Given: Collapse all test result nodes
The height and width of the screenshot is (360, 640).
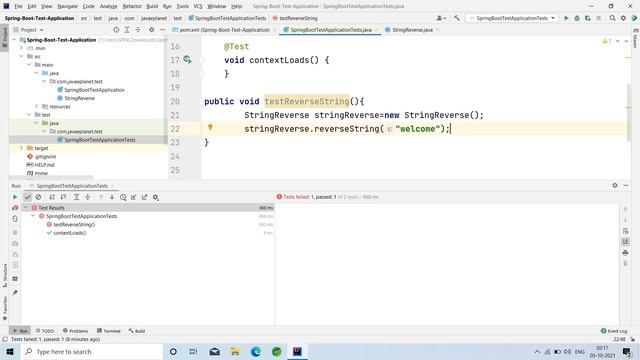Looking at the screenshot, I should click(x=88, y=197).
